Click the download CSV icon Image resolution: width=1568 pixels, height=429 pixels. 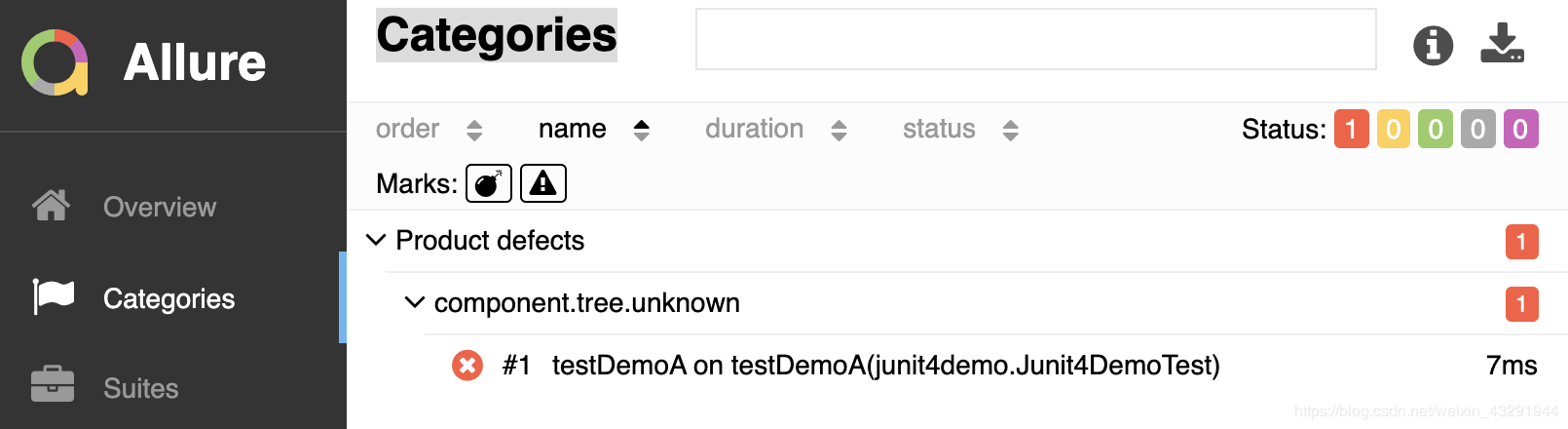[x=1502, y=44]
